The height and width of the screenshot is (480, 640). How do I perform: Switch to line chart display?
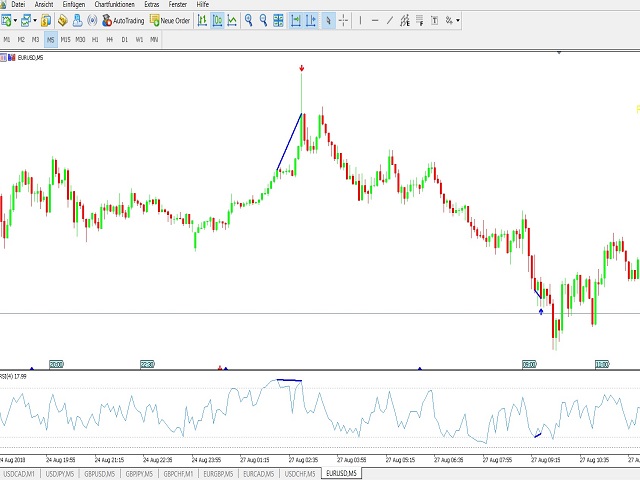232,20
